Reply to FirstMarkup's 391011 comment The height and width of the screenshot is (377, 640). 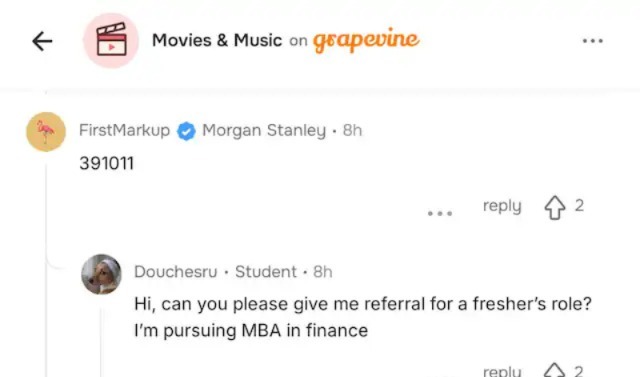tap(502, 206)
